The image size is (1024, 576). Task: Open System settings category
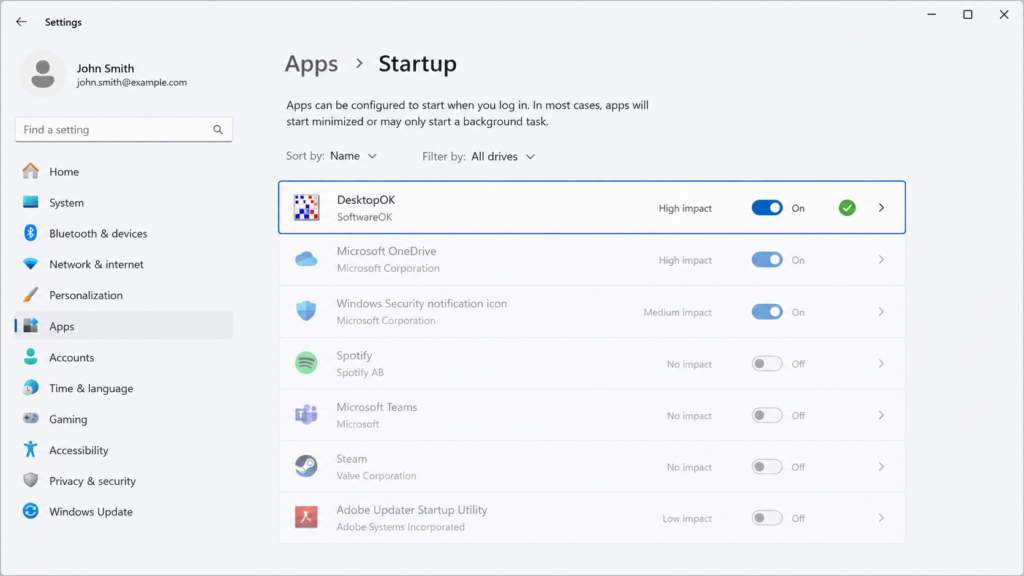click(123, 202)
